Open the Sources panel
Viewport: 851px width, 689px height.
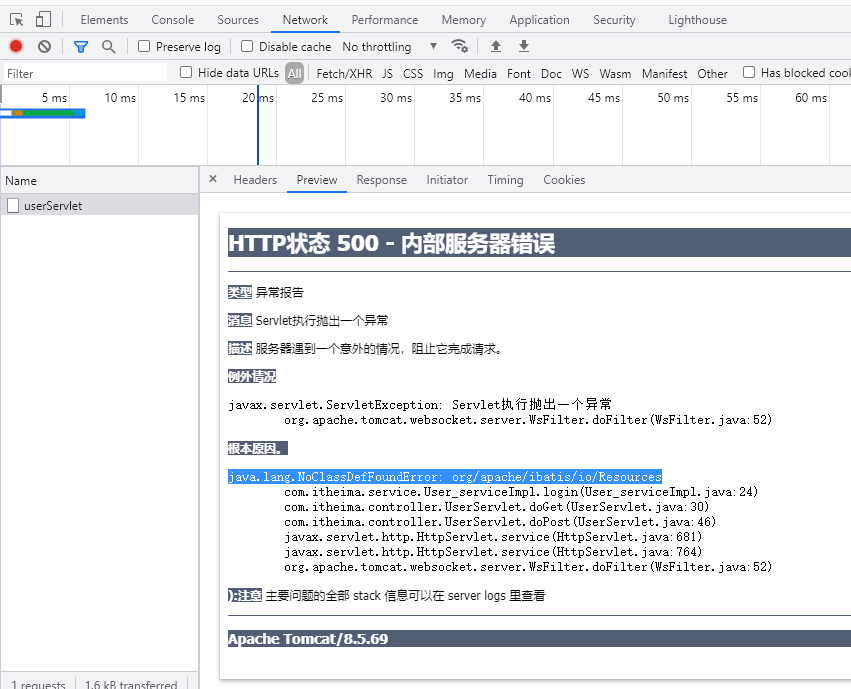coord(238,20)
